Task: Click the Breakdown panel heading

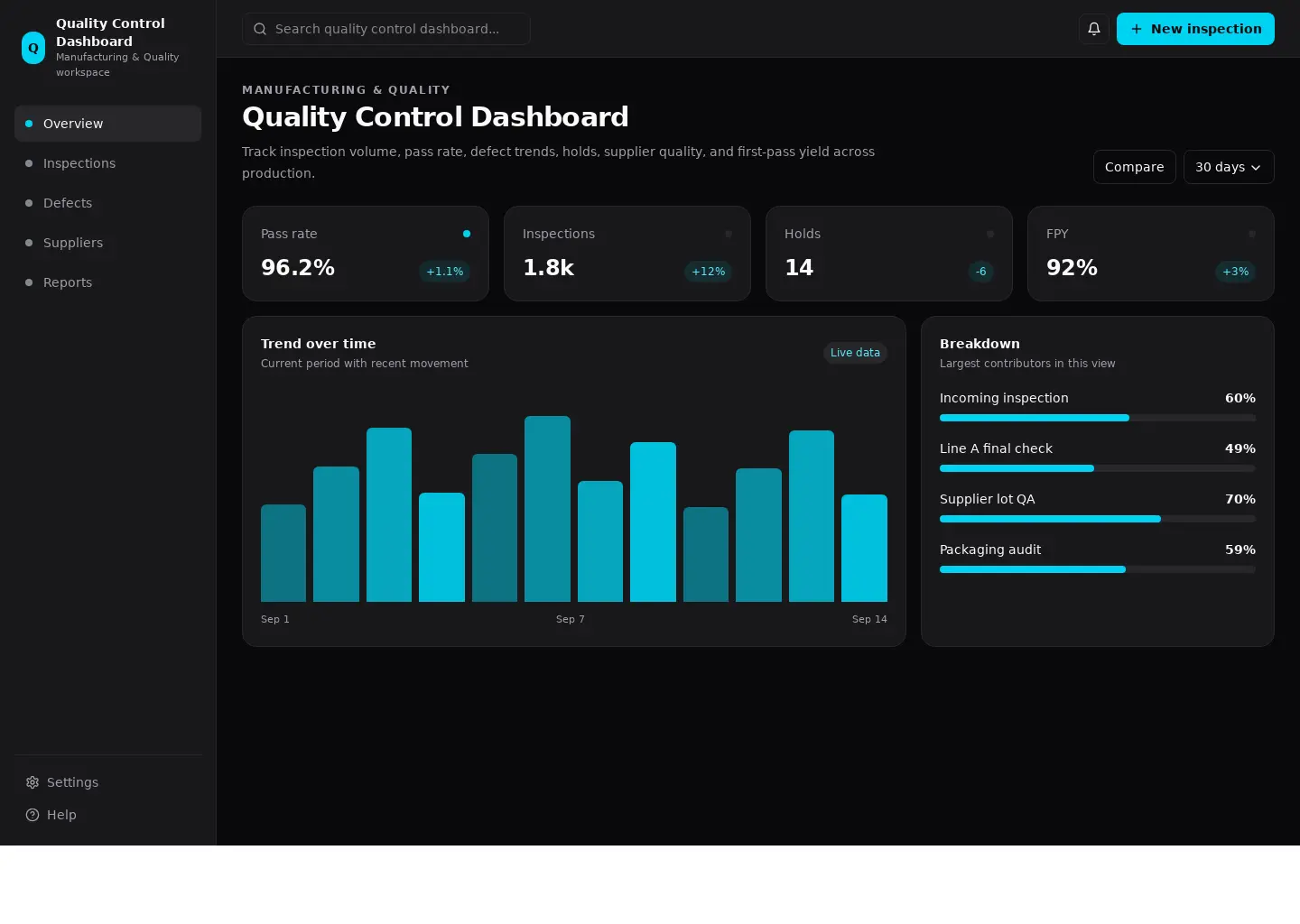Action: tap(980, 344)
